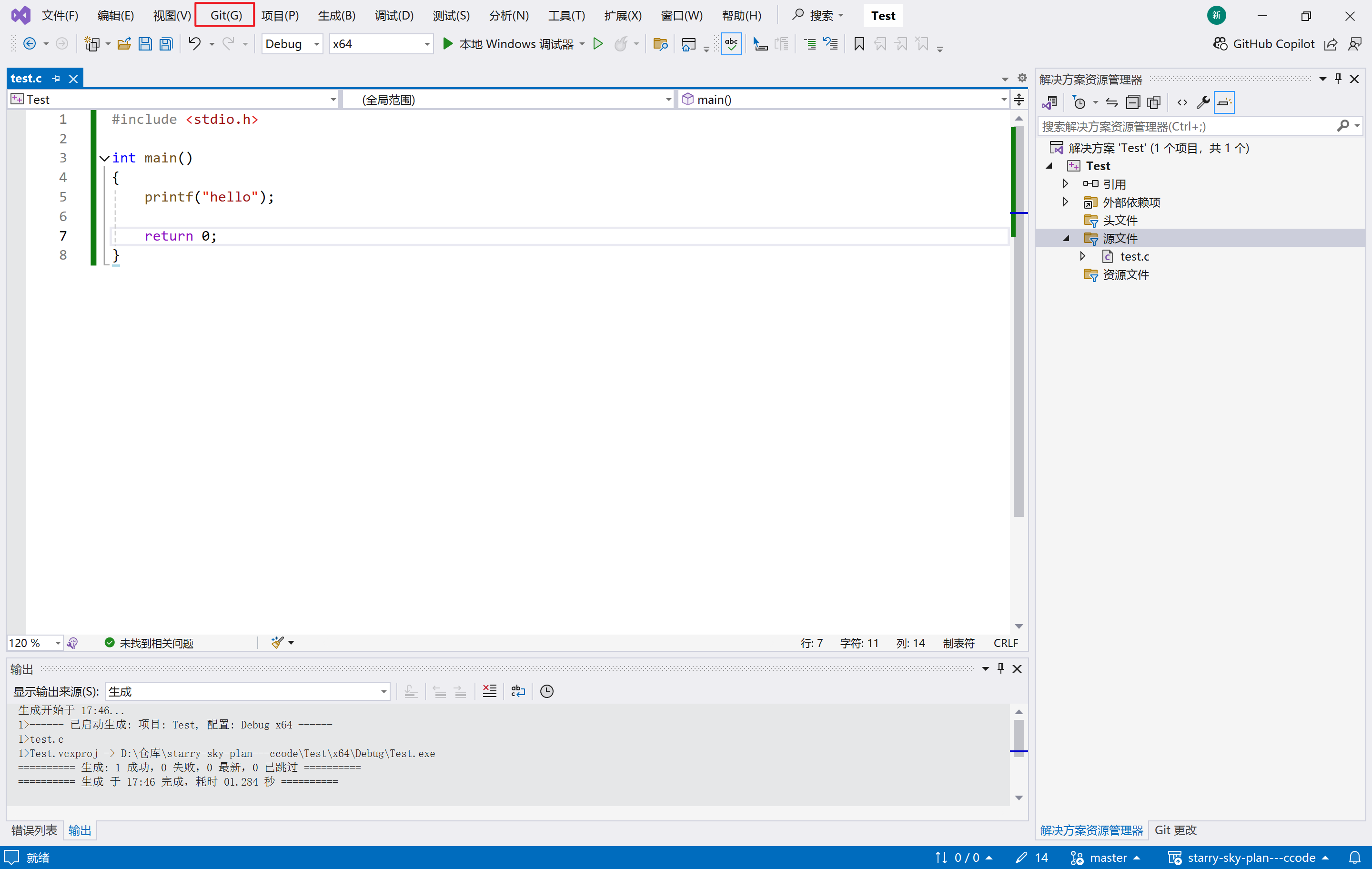
Task: Start debugging with 本地 Windows 调试器
Action: click(508, 44)
